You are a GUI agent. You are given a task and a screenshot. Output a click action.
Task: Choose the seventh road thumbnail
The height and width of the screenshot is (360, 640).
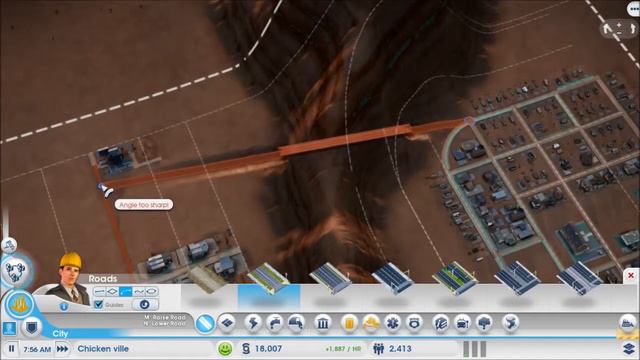pyautogui.click(x=579, y=278)
